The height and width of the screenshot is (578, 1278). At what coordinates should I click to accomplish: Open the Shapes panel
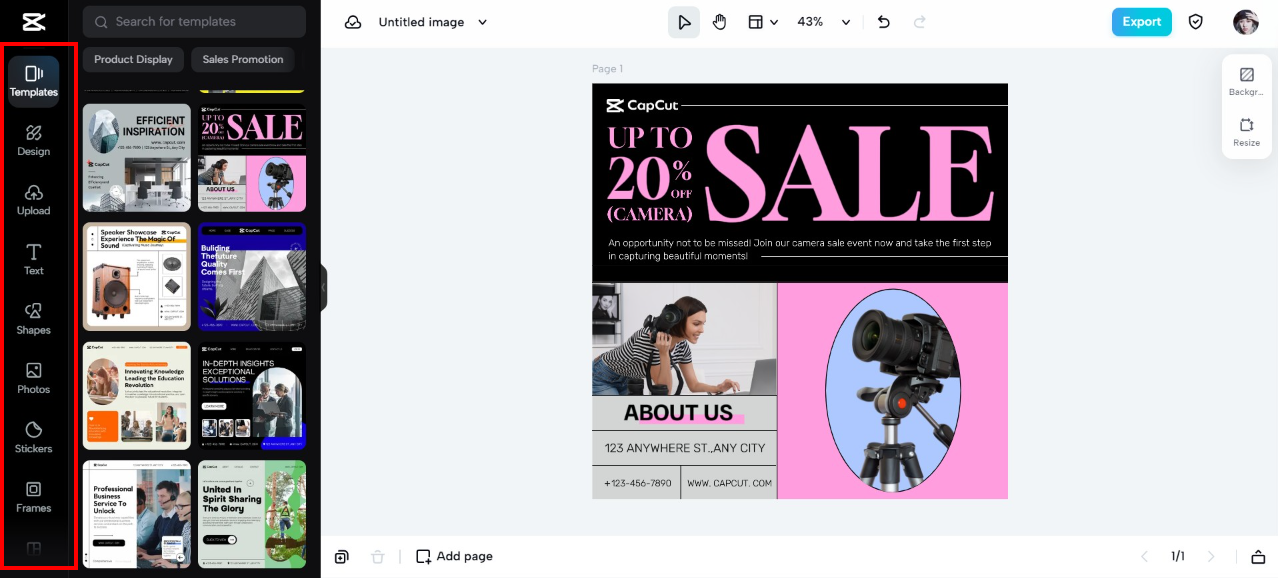tap(33, 319)
